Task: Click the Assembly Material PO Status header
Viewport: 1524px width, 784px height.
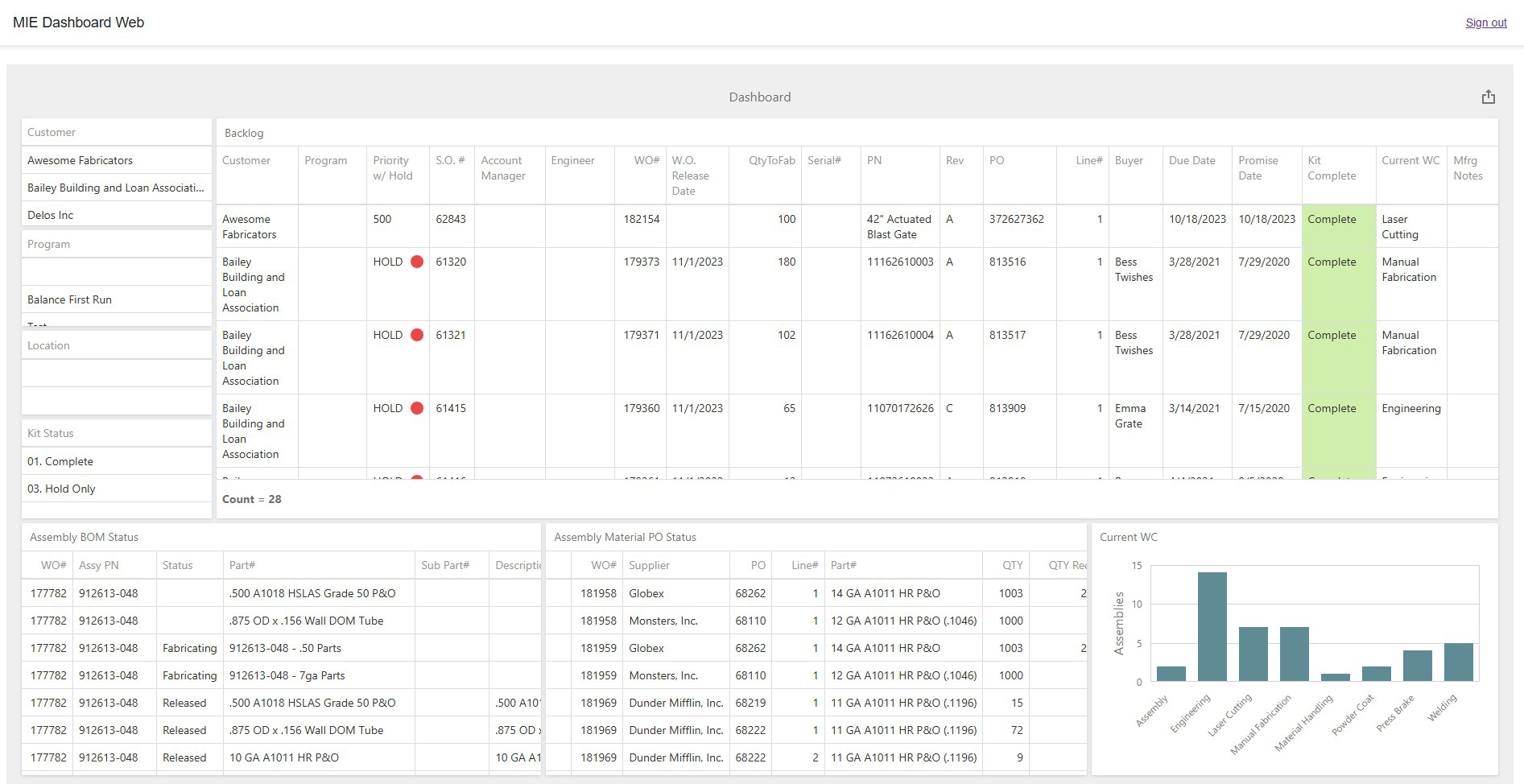Action: 623,537
